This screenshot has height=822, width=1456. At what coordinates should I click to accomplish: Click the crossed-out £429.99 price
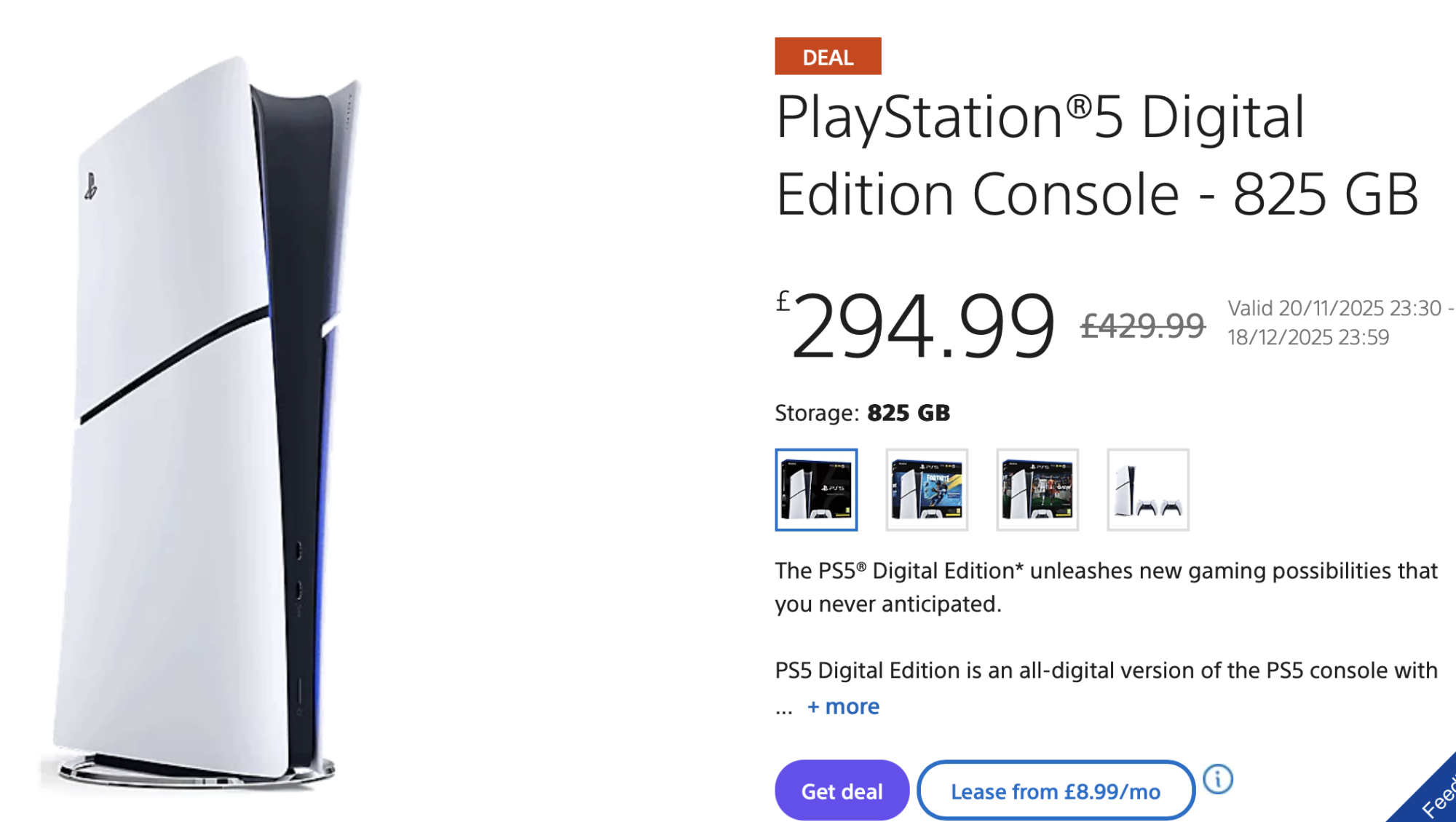(x=1142, y=325)
